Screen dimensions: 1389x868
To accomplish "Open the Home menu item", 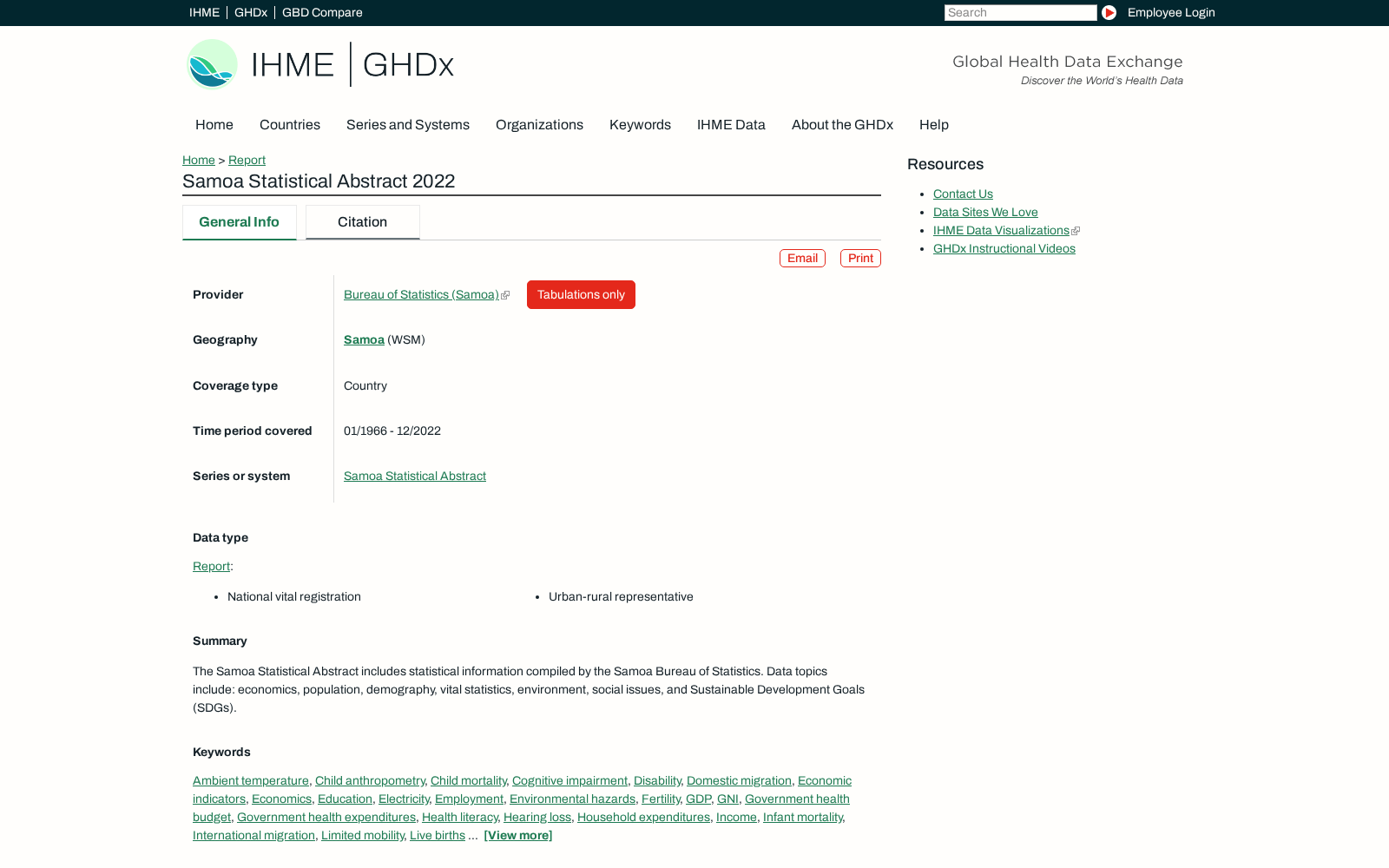I will click(214, 125).
